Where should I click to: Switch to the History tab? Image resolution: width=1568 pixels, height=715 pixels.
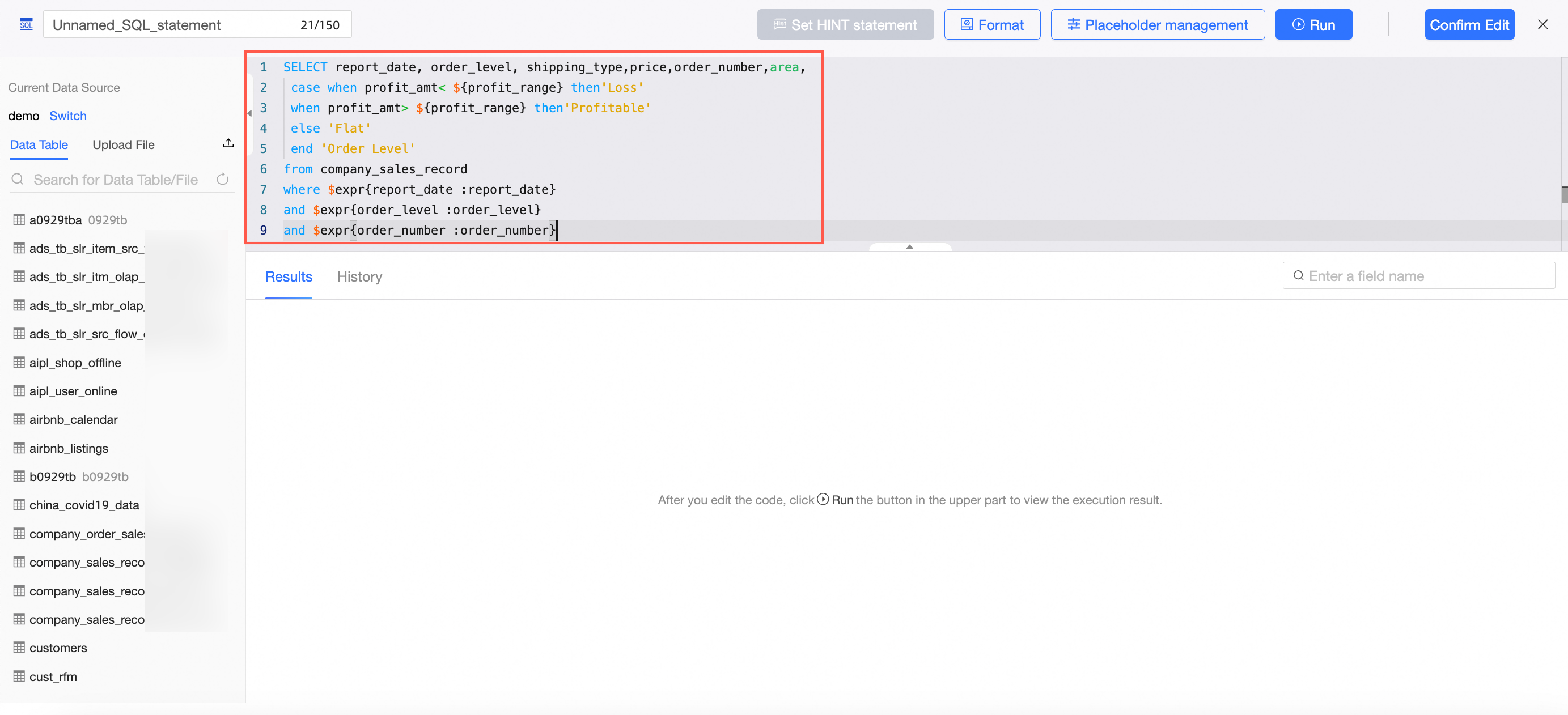[359, 277]
